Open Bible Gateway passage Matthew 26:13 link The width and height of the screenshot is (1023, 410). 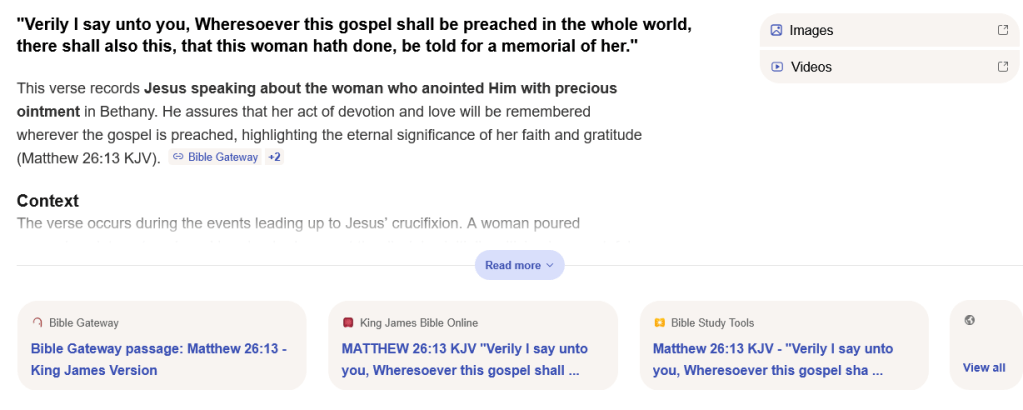pos(159,359)
